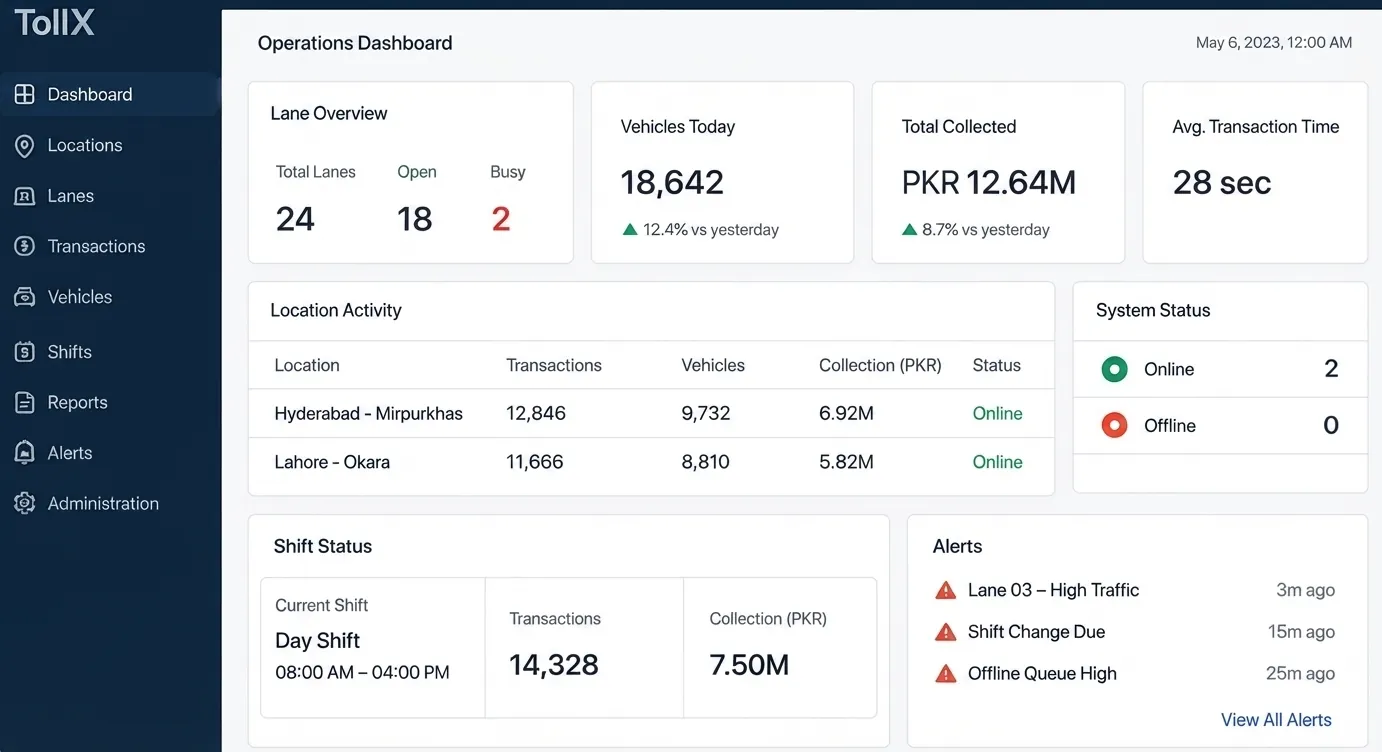Click the TollX logo
1382x752 pixels.
click(54, 23)
